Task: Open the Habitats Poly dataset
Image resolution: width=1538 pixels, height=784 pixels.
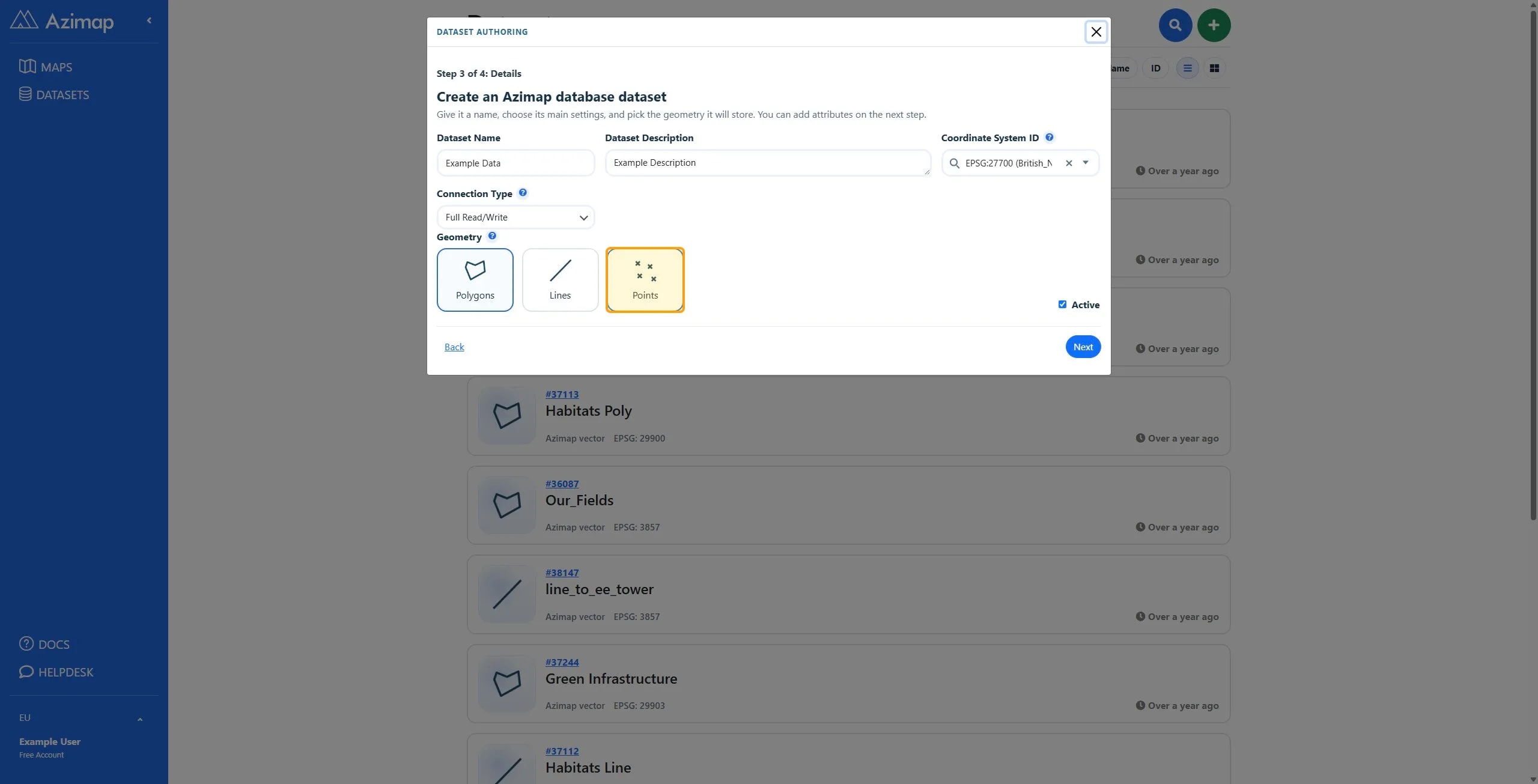Action: tap(588, 411)
